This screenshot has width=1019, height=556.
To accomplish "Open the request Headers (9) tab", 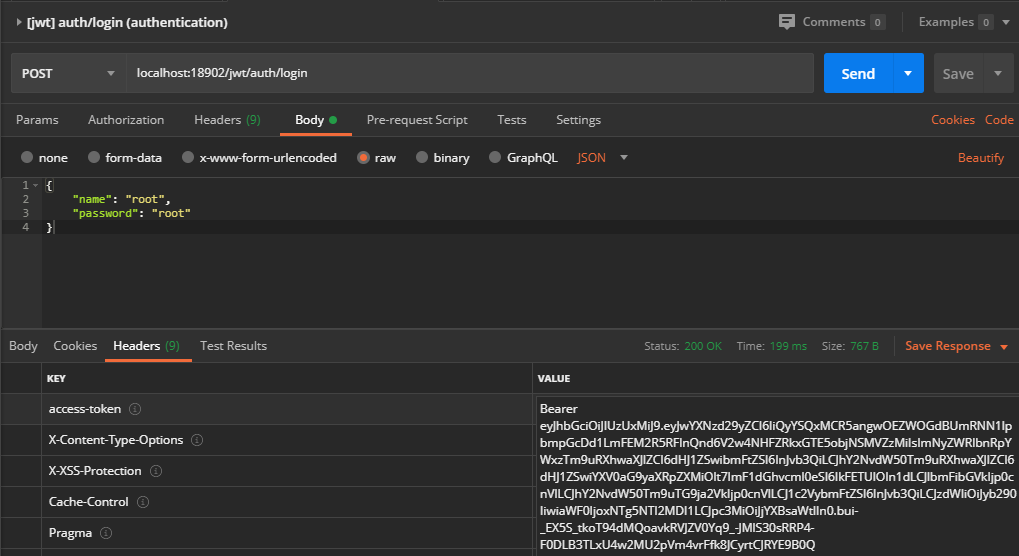I will [x=227, y=120].
